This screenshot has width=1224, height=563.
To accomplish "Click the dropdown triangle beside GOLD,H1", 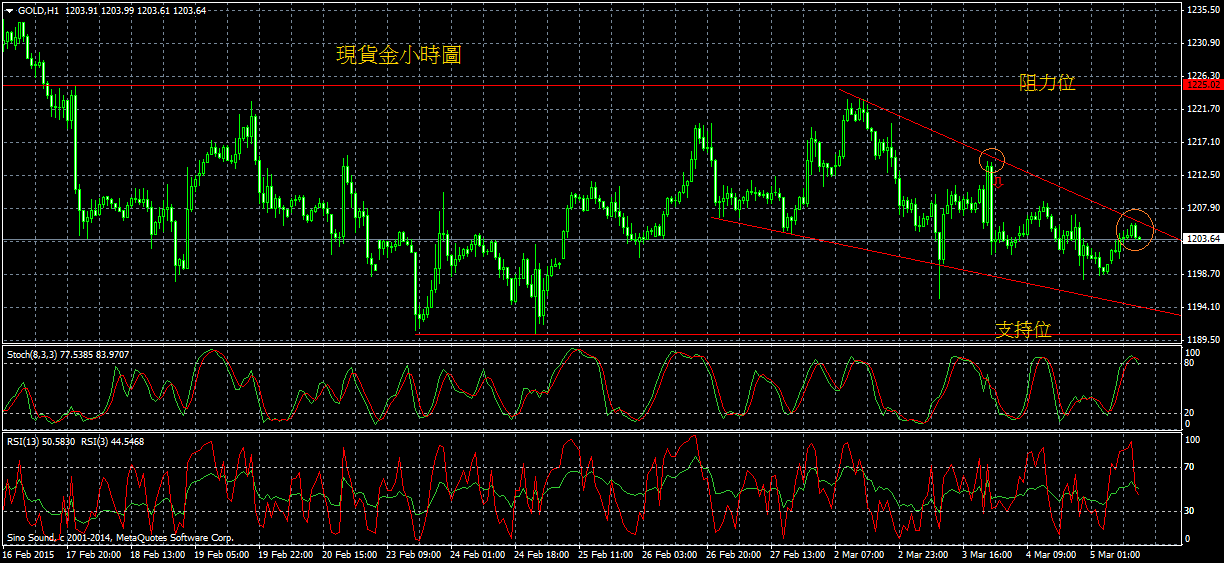I will [x=10, y=10].
